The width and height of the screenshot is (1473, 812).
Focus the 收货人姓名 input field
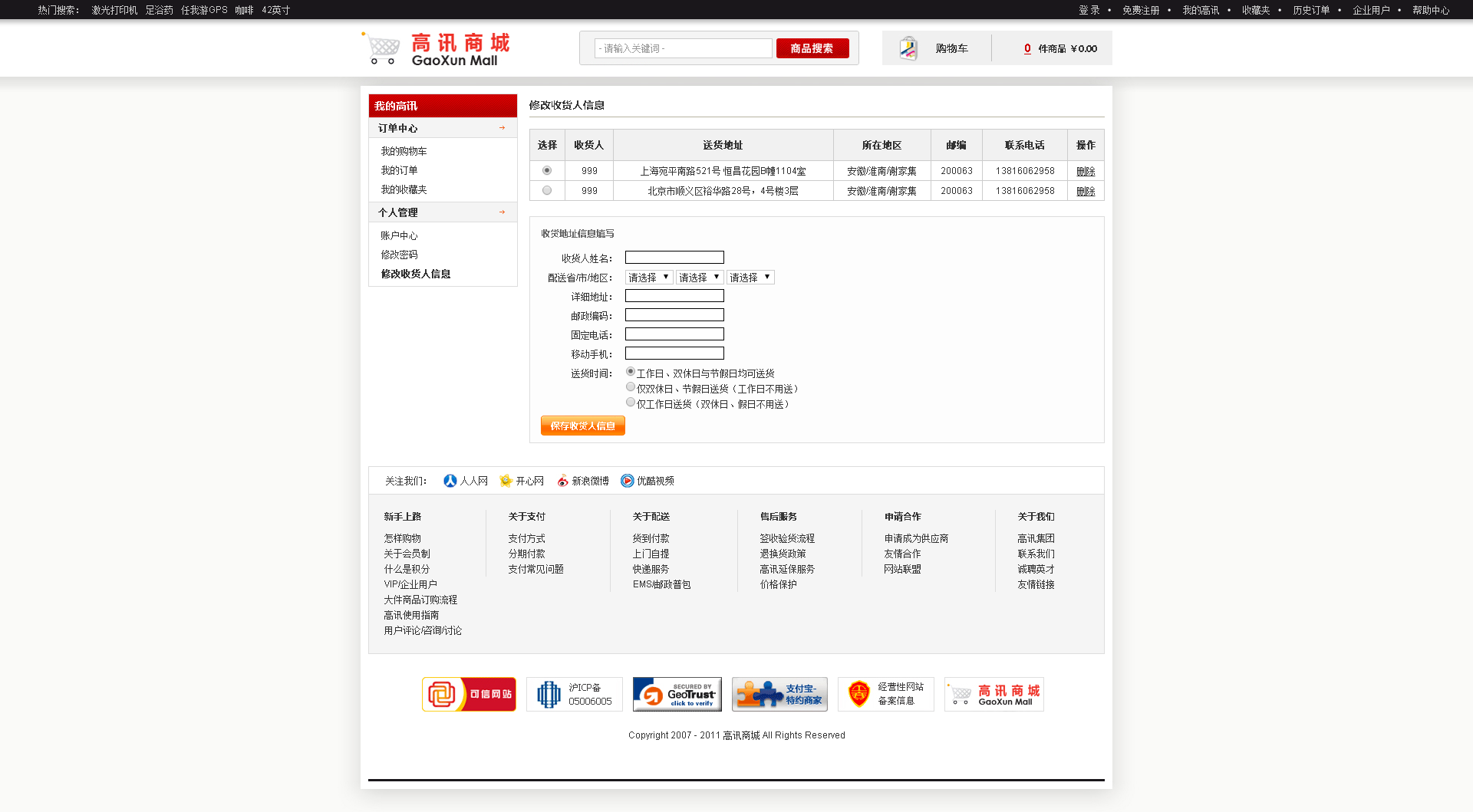[x=674, y=258]
